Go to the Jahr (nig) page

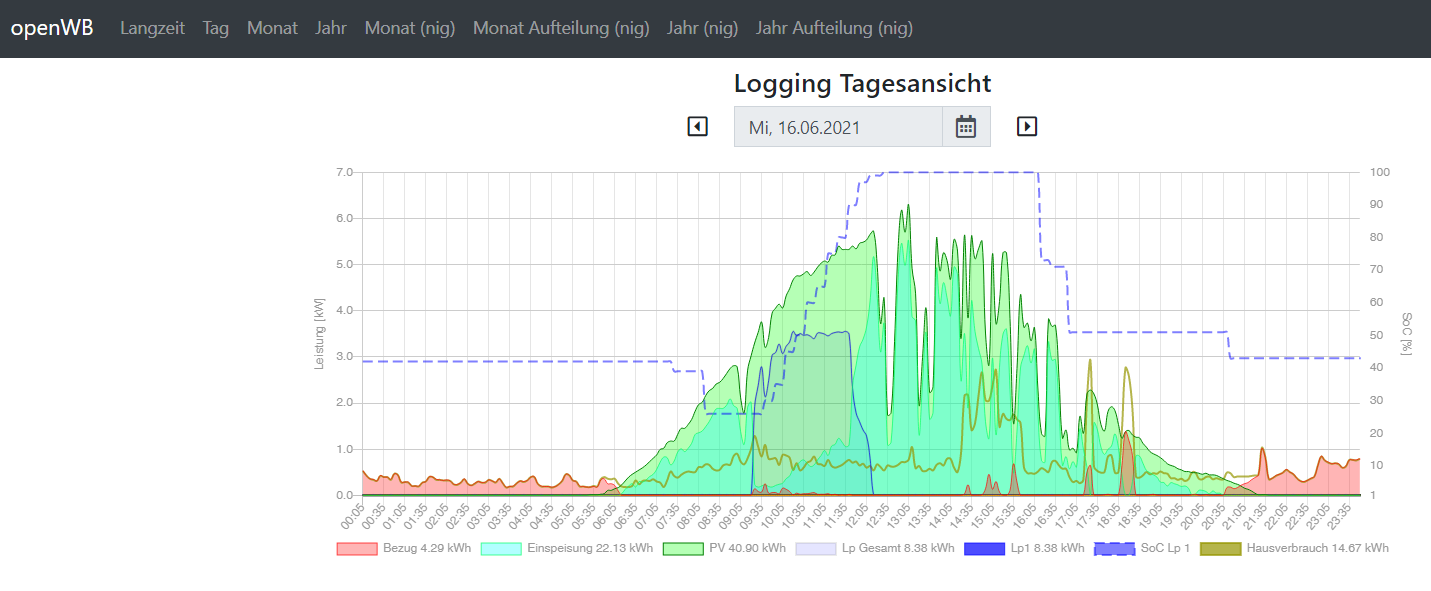point(703,28)
